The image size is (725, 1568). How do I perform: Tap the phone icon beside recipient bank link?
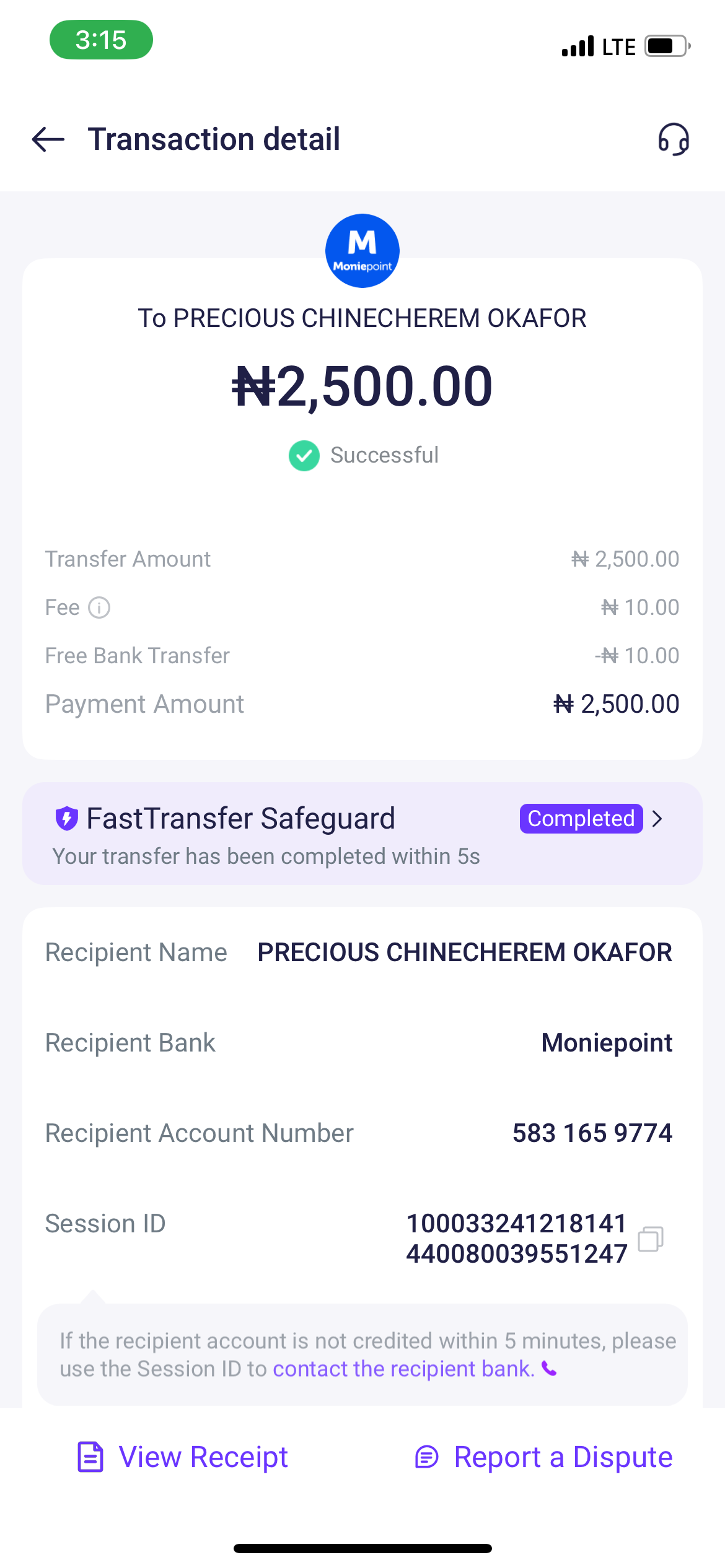coord(550,1369)
